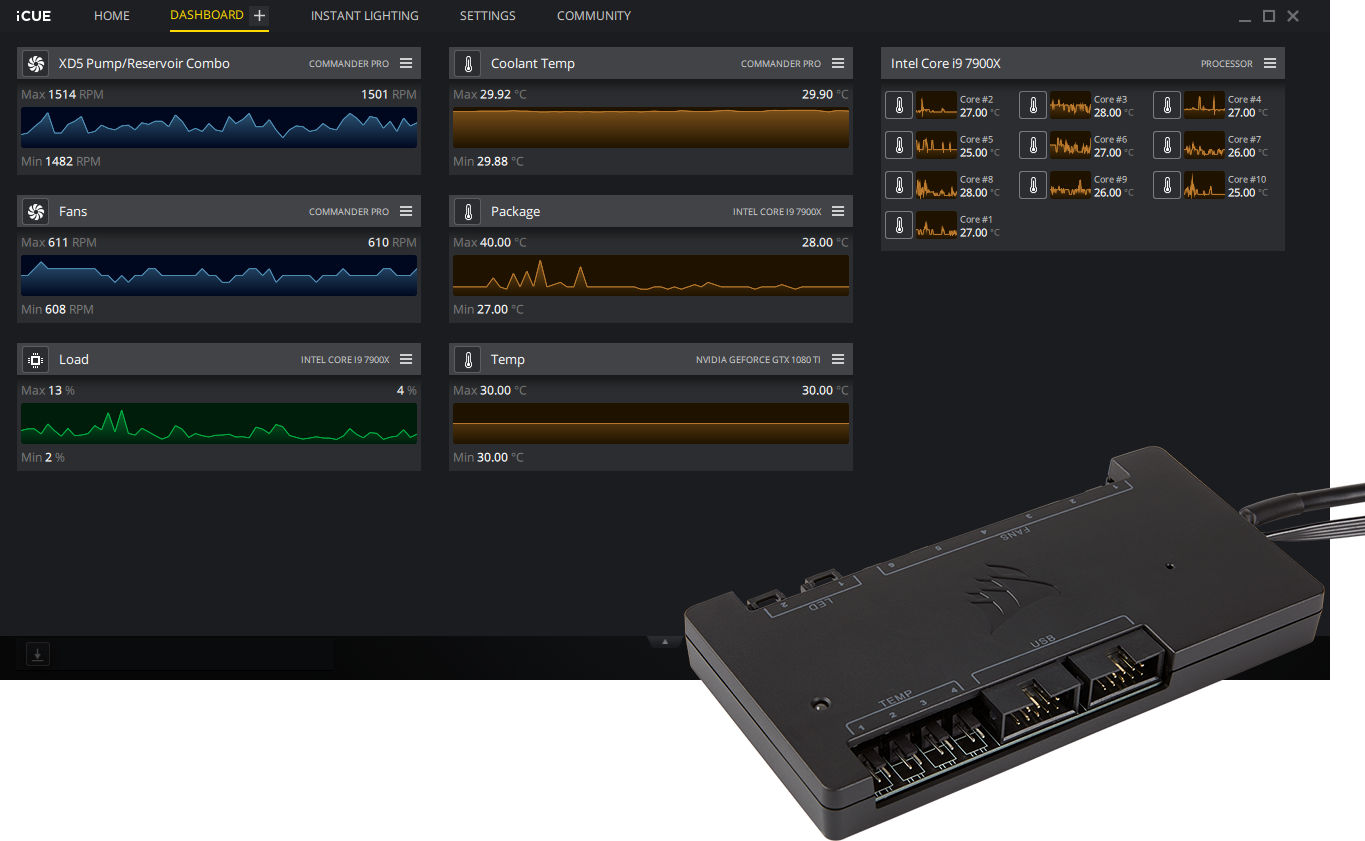Image resolution: width=1365 pixels, height=841 pixels.
Task: Open the Home tab
Action: point(112,16)
